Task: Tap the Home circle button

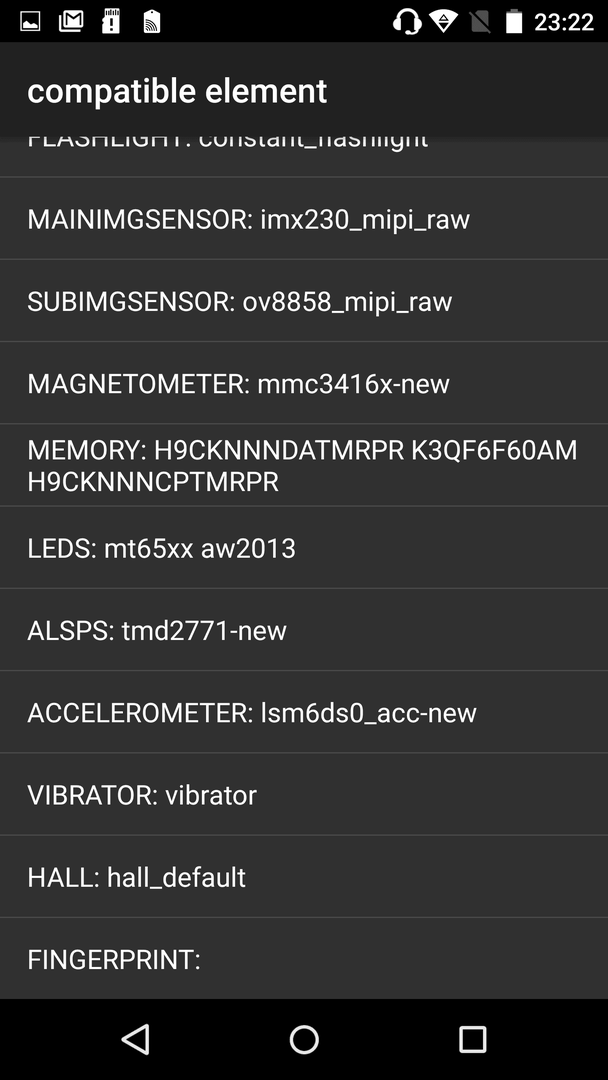Action: [304, 1039]
